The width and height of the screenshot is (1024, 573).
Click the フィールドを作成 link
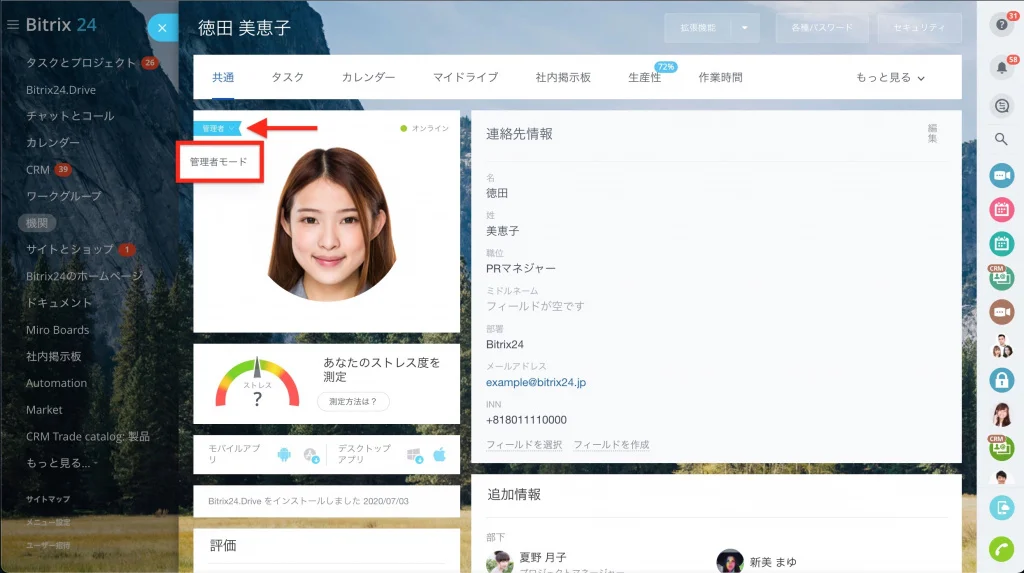pyautogui.click(x=611, y=444)
